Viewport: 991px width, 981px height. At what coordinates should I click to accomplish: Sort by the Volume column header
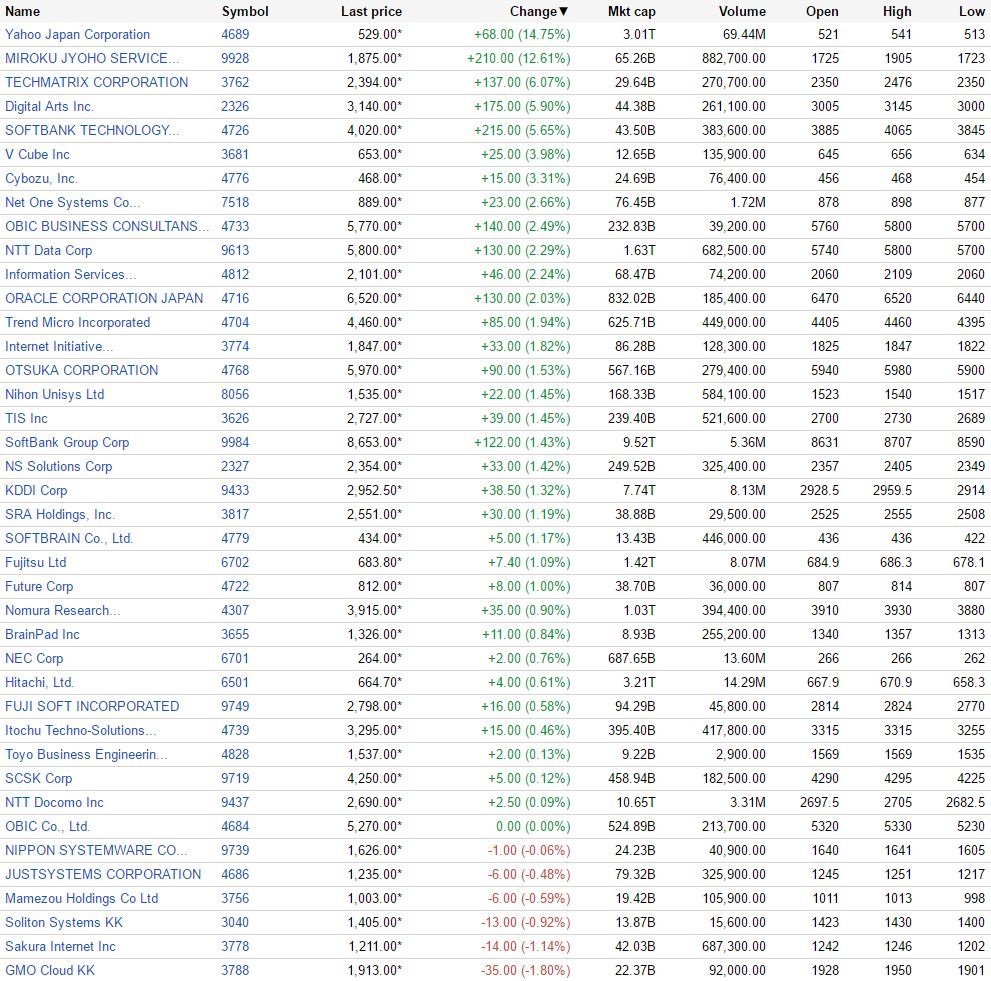coord(742,11)
